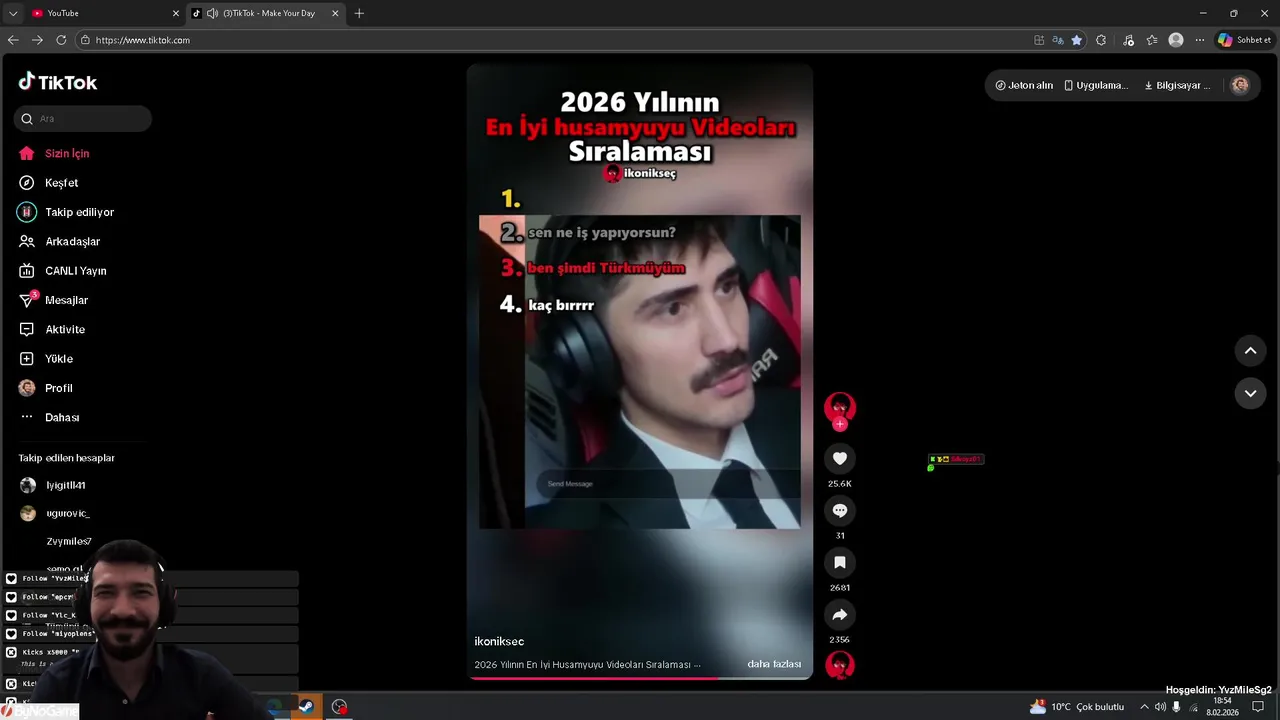Open the tab search dropdown

(x=12, y=13)
